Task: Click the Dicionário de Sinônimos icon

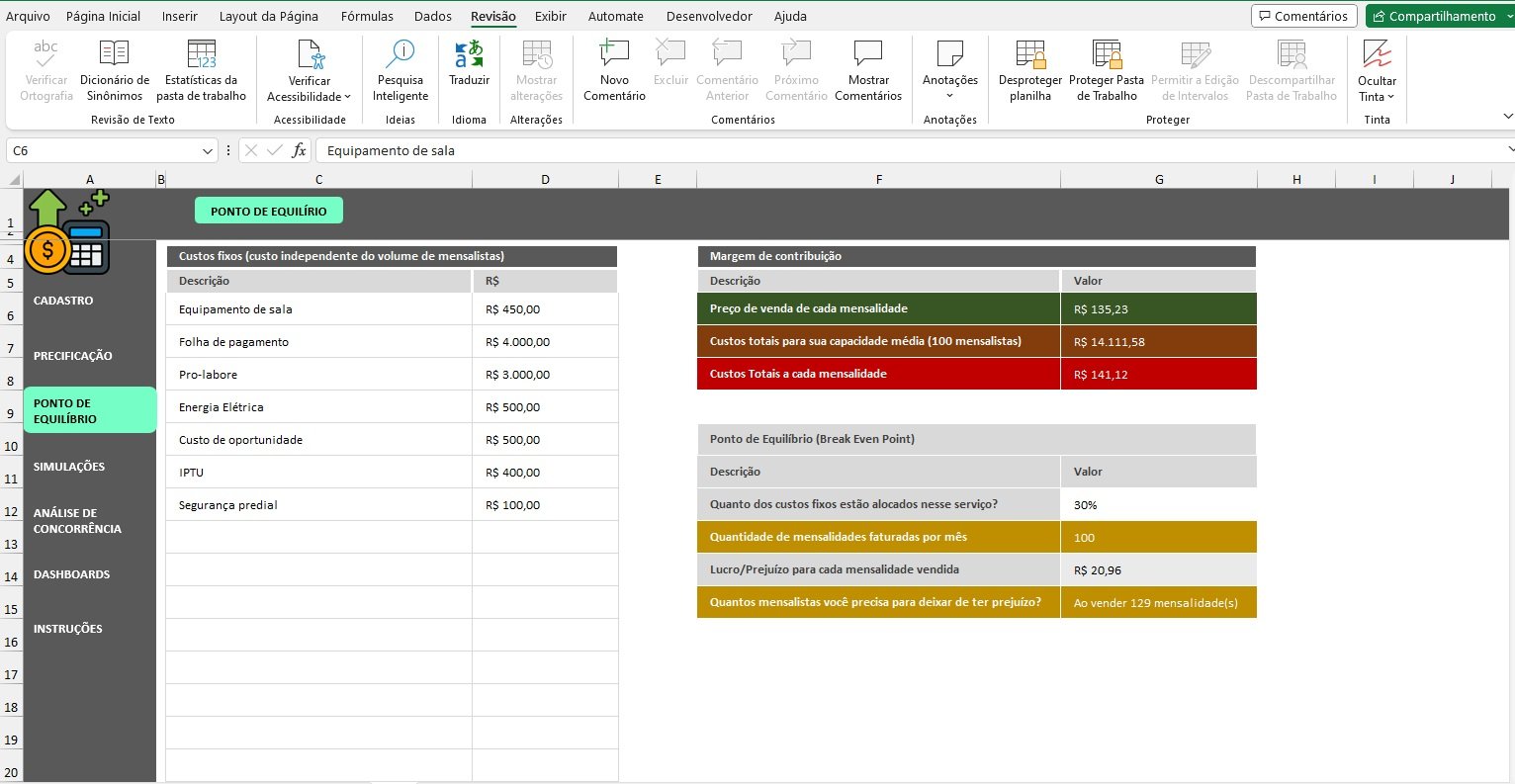Action: pyautogui.click(x=114, y=54)
